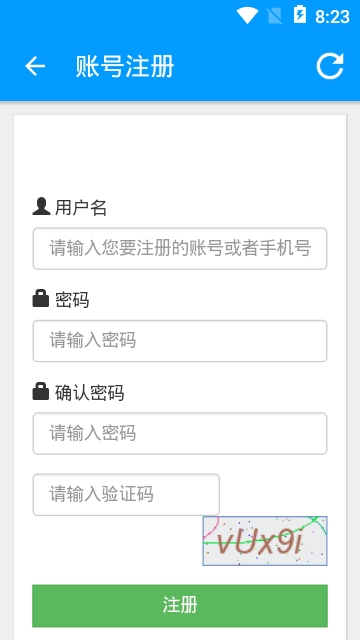Focus the 密码 password field
Viewport: 360px width, 640px height.
[180, 341]
